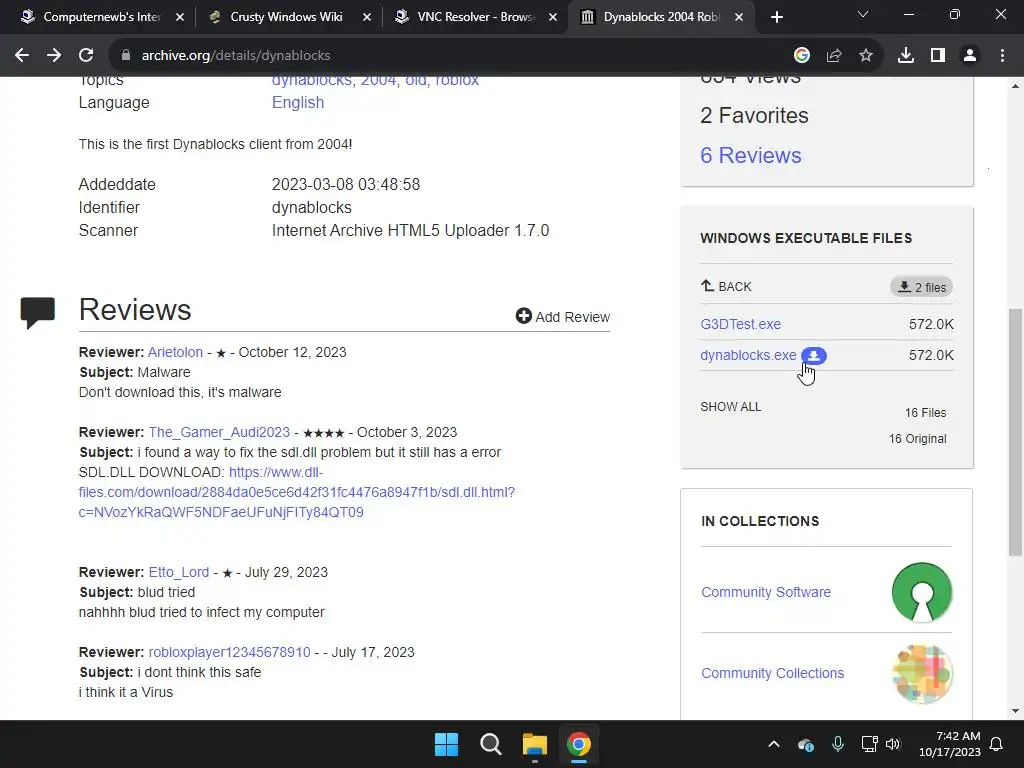Open Community Software collection link

tap(765, 592)
